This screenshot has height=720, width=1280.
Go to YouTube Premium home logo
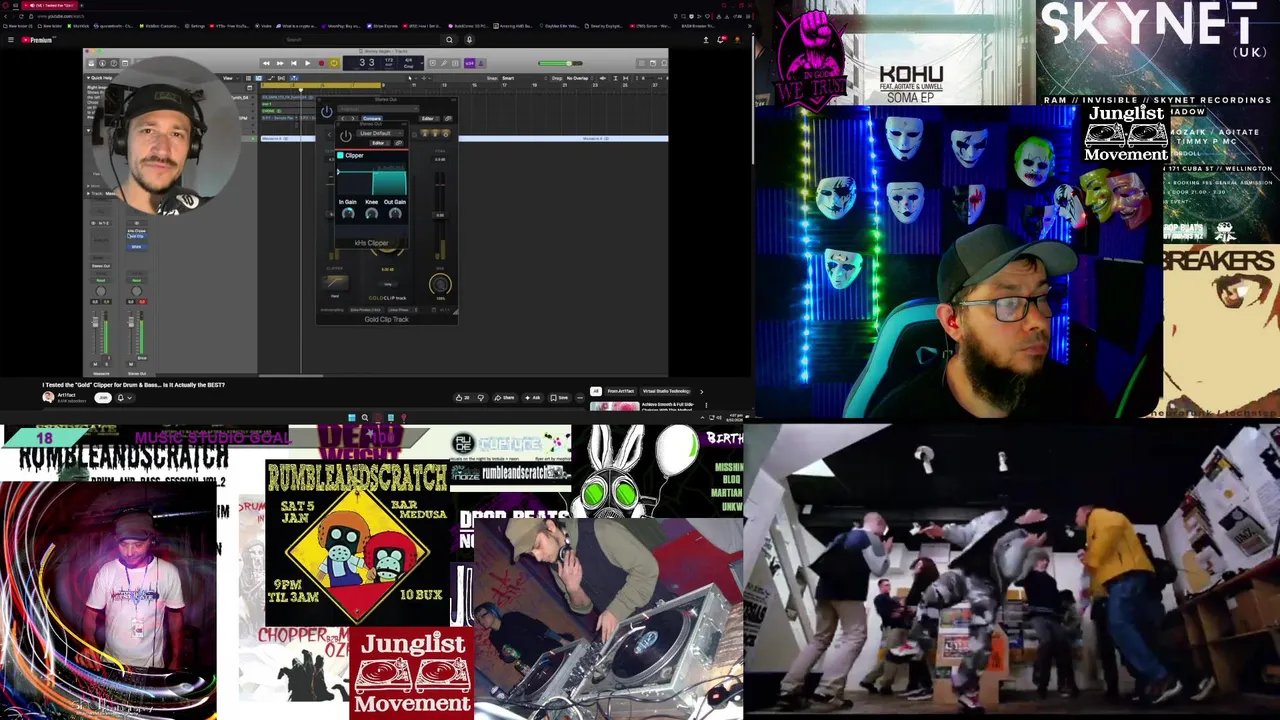click(x=39, y=40)
